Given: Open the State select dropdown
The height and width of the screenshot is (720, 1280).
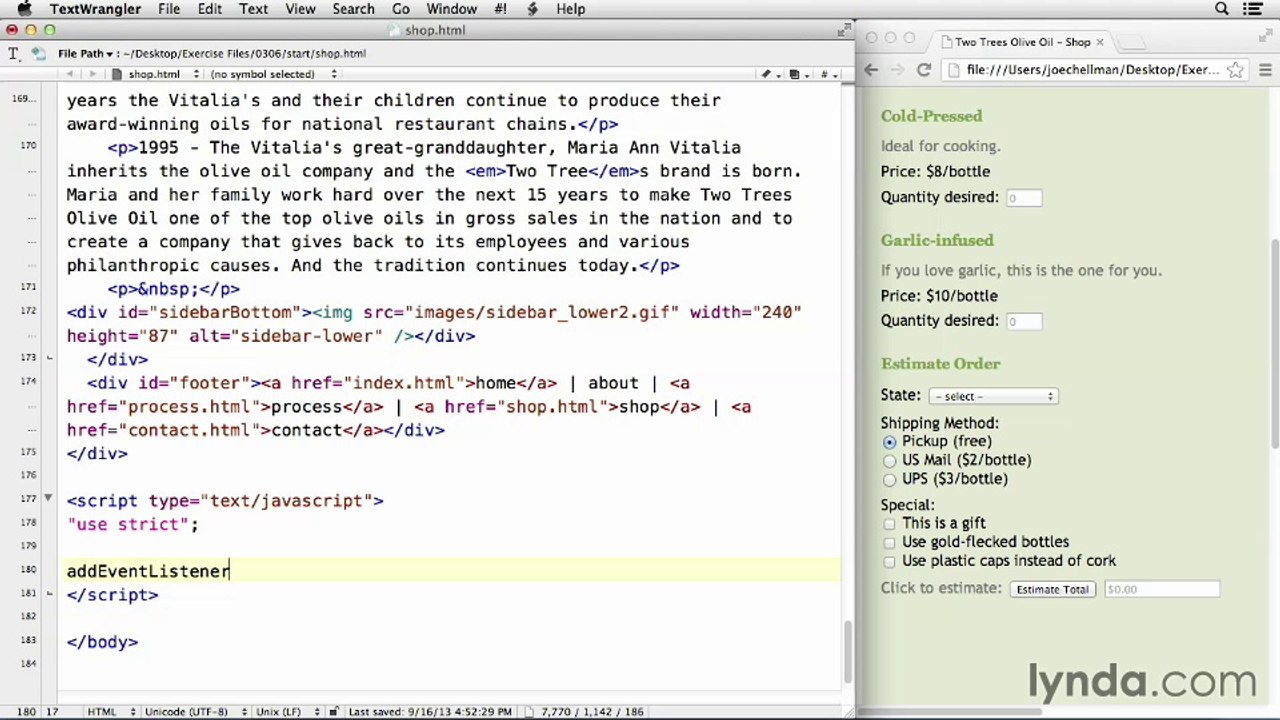Looking at the screenshot, I should coord(993,396).
